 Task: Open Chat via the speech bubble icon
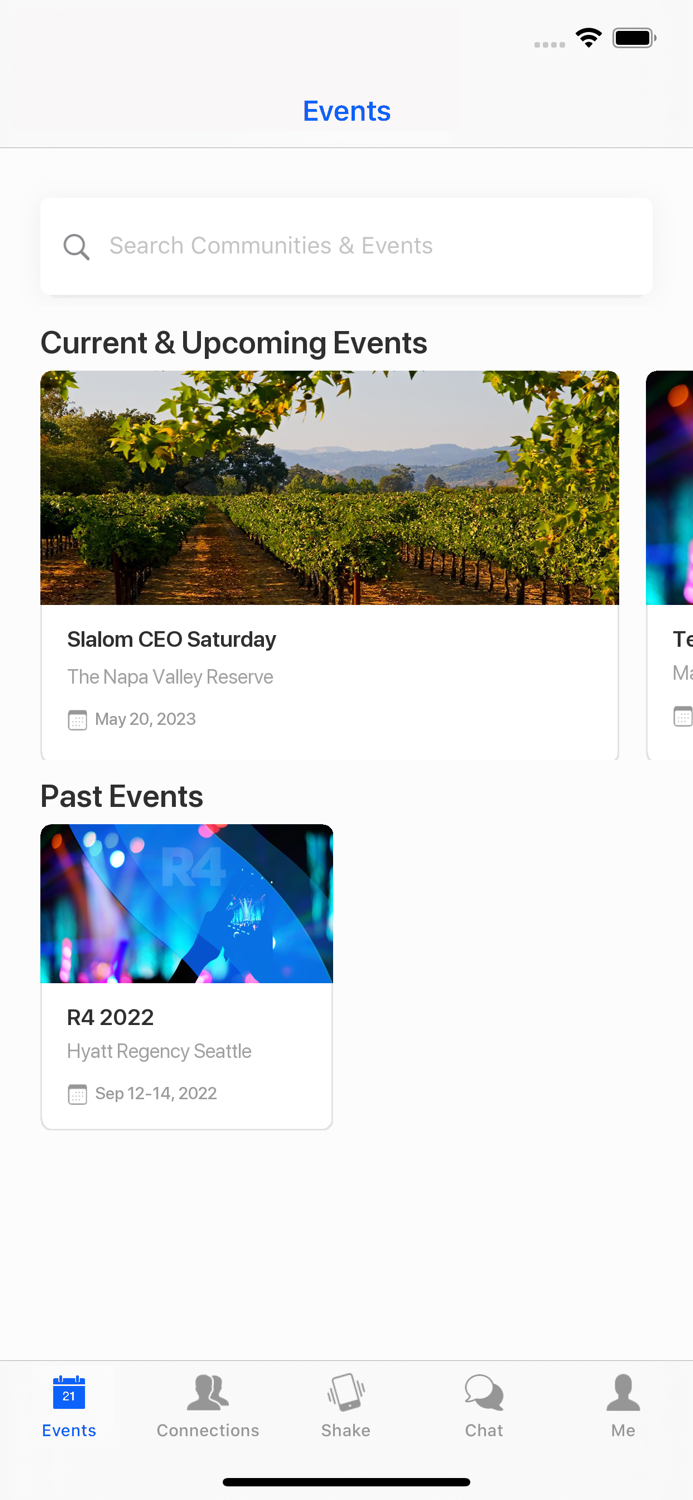click(x=484, y=1390)
